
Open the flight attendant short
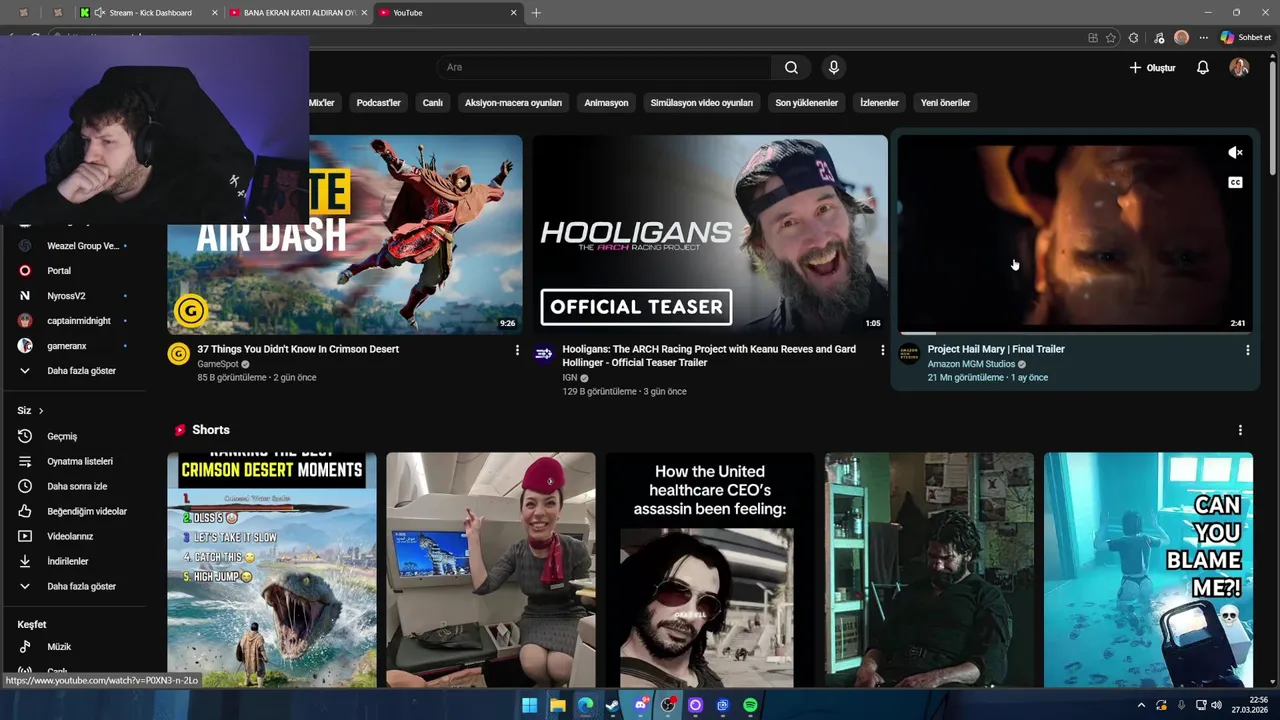pyautogui.click(x=491, y=570)
